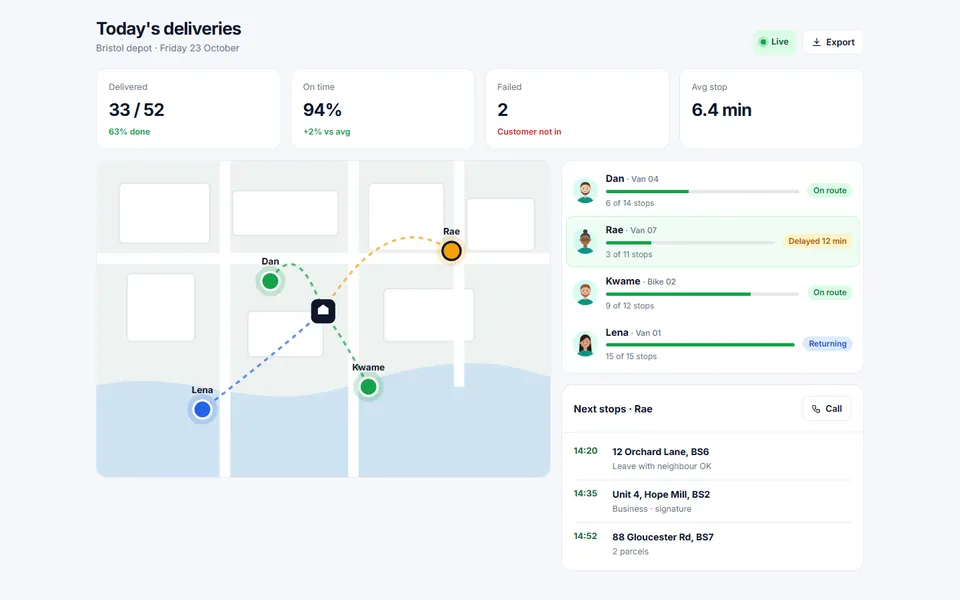The image size is (960, 600).
Task: Click 'Leave with neighbour OK' note
Action: (662, 467)
